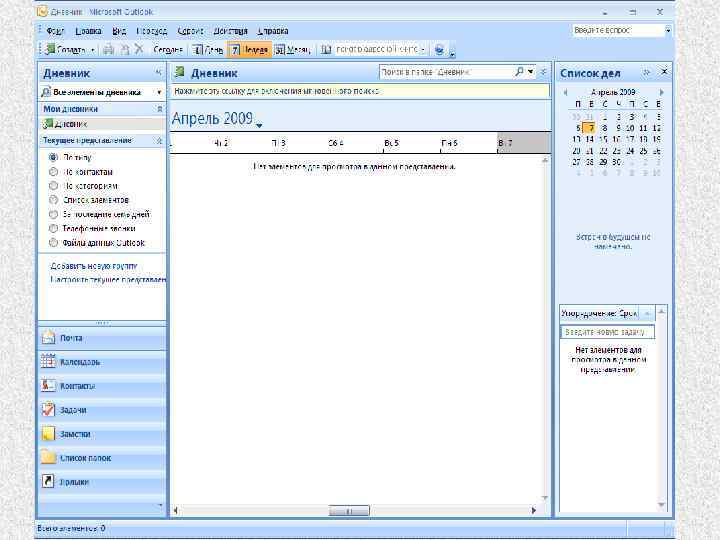Collapse the Мои дневники group
This screenshot has height=540, width=720.
click(160, 109)
